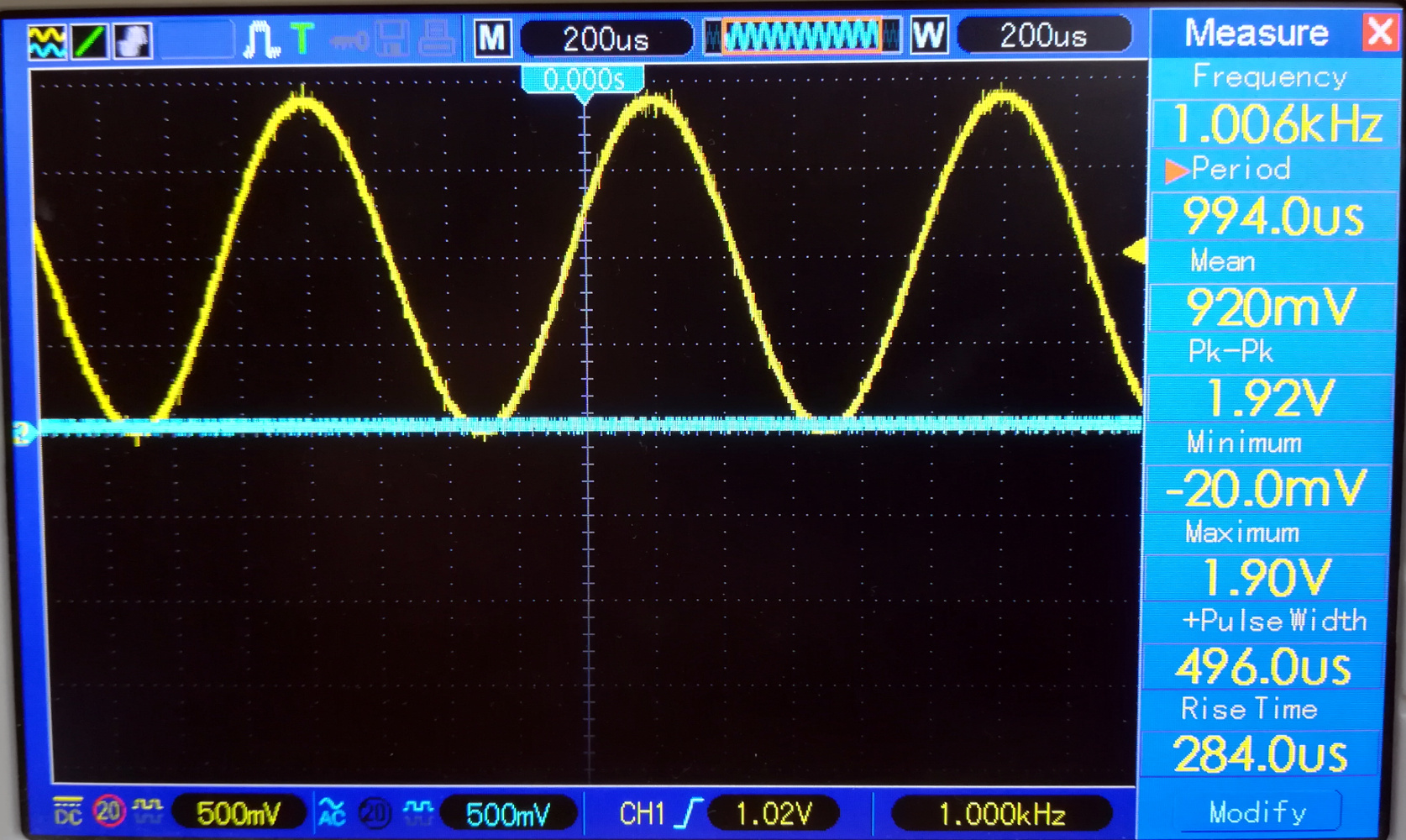Toggle CH1 DC coupling indicator

coord(67,811)
